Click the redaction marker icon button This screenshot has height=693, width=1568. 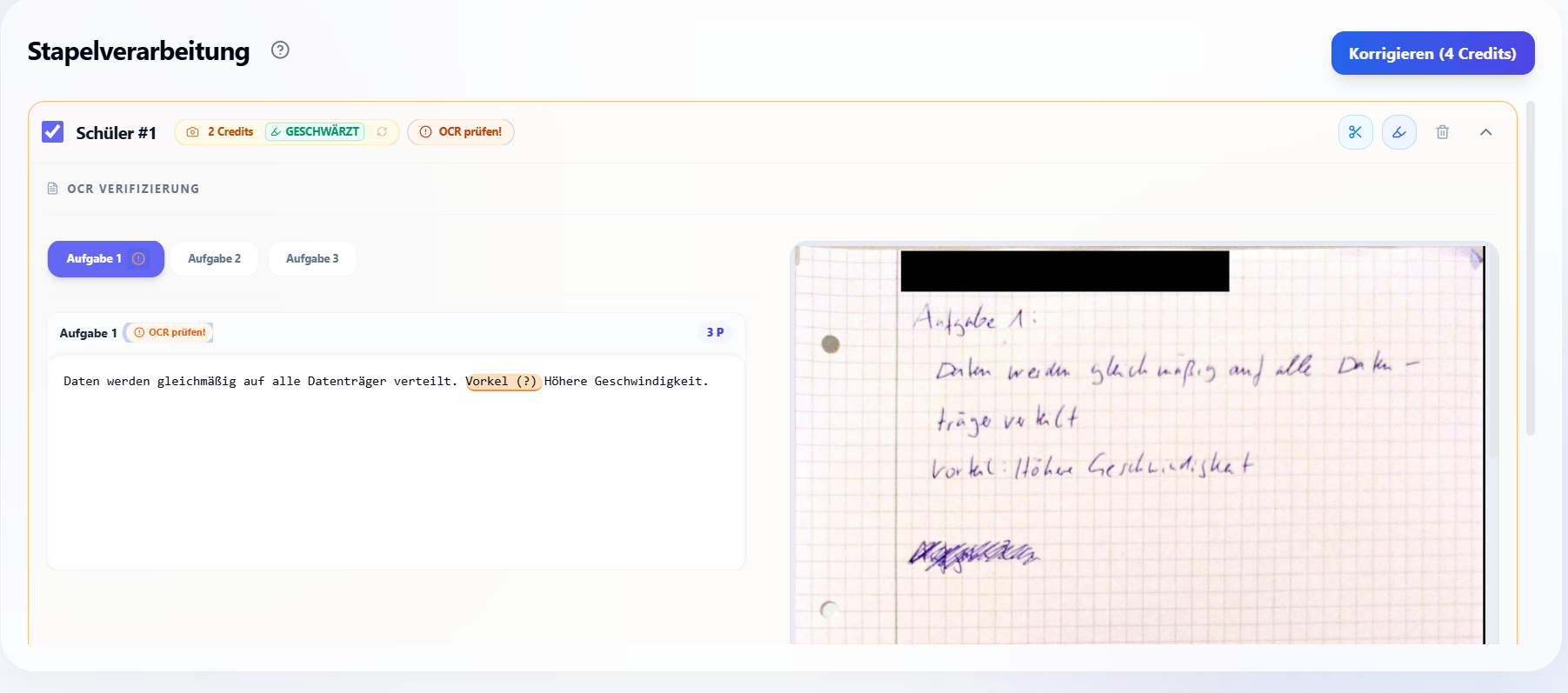coord(1398,132)
